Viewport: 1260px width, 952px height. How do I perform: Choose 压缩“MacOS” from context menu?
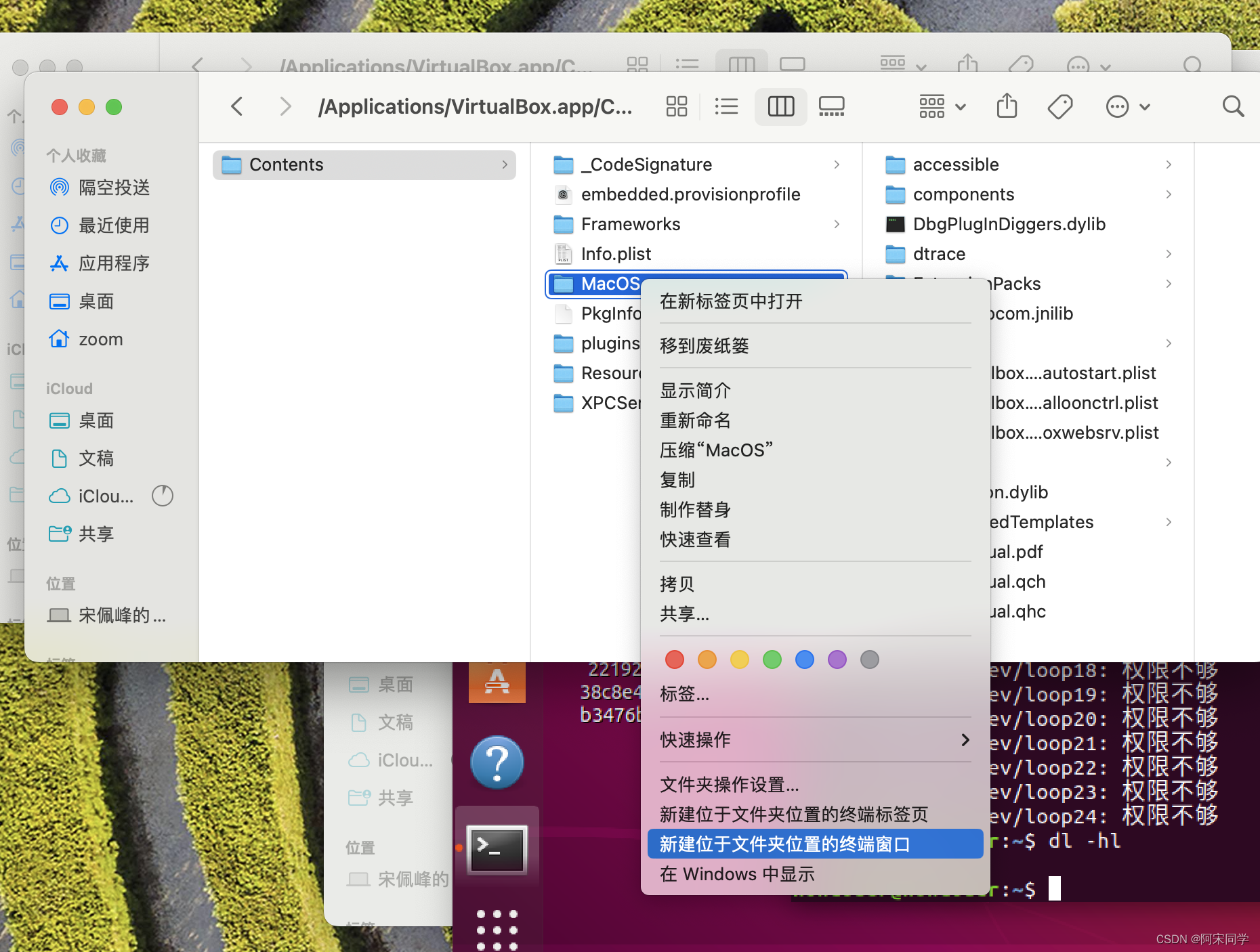(x=815, y=450)
